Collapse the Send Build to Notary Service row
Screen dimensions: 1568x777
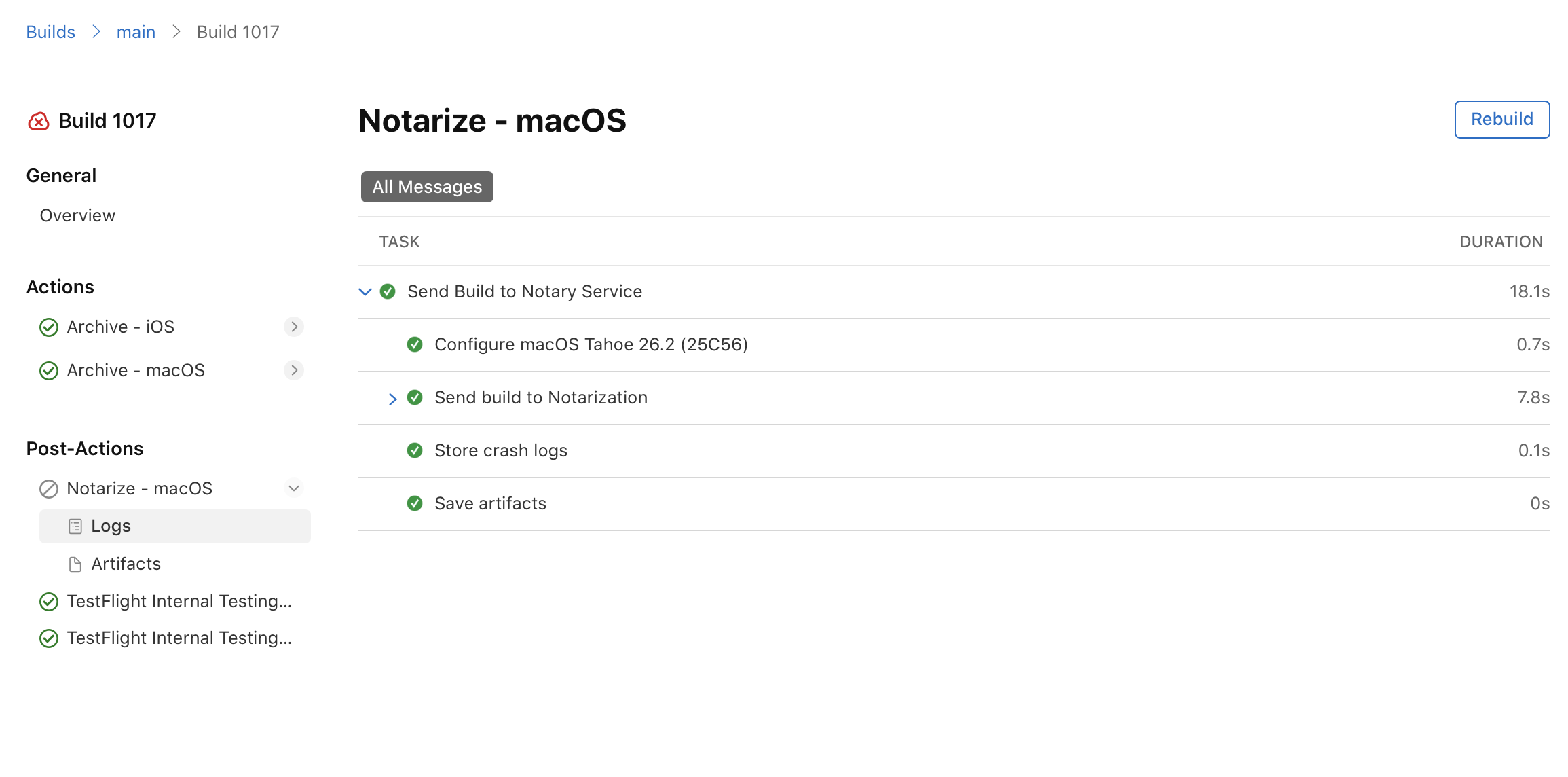tap(365, 292)
